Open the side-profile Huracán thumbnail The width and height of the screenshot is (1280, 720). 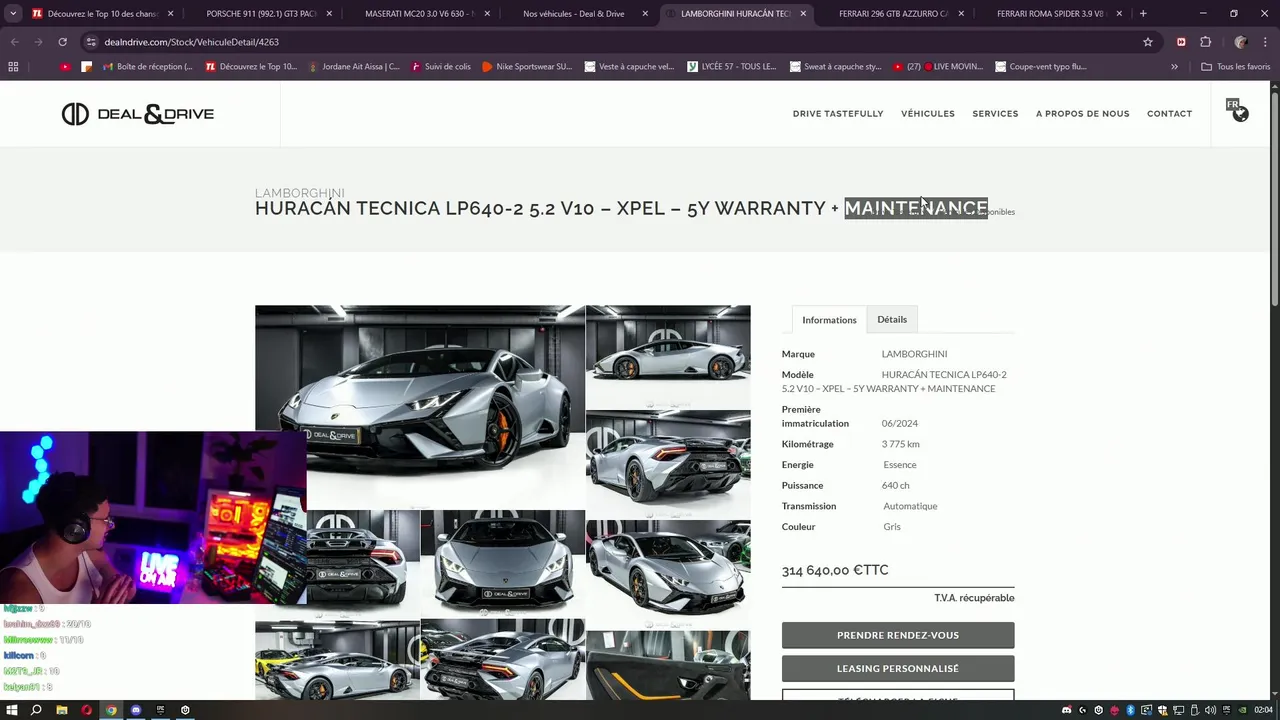point(668,356)
